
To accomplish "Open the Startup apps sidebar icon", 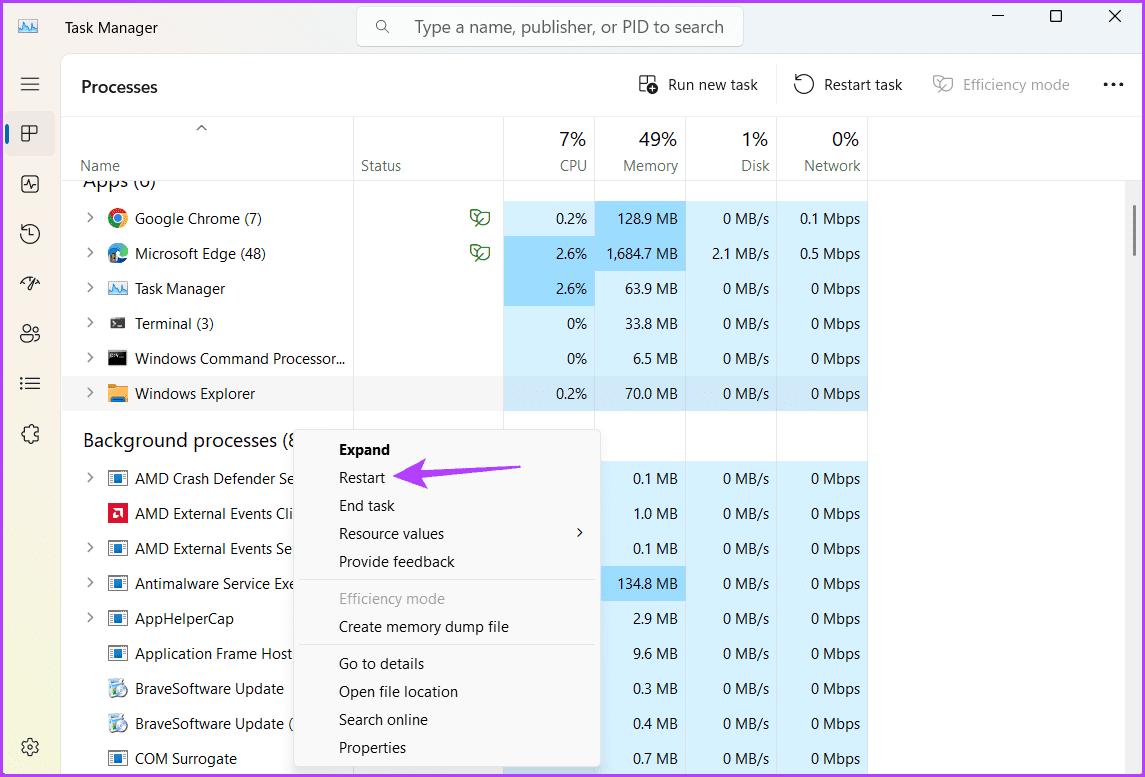I will coord(30,283).
